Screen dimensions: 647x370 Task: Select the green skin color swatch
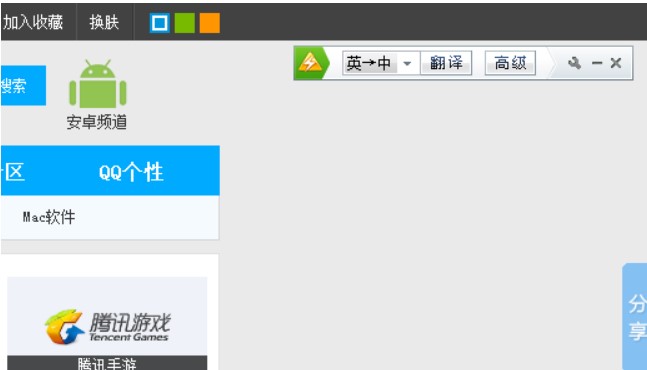[184, 23]
